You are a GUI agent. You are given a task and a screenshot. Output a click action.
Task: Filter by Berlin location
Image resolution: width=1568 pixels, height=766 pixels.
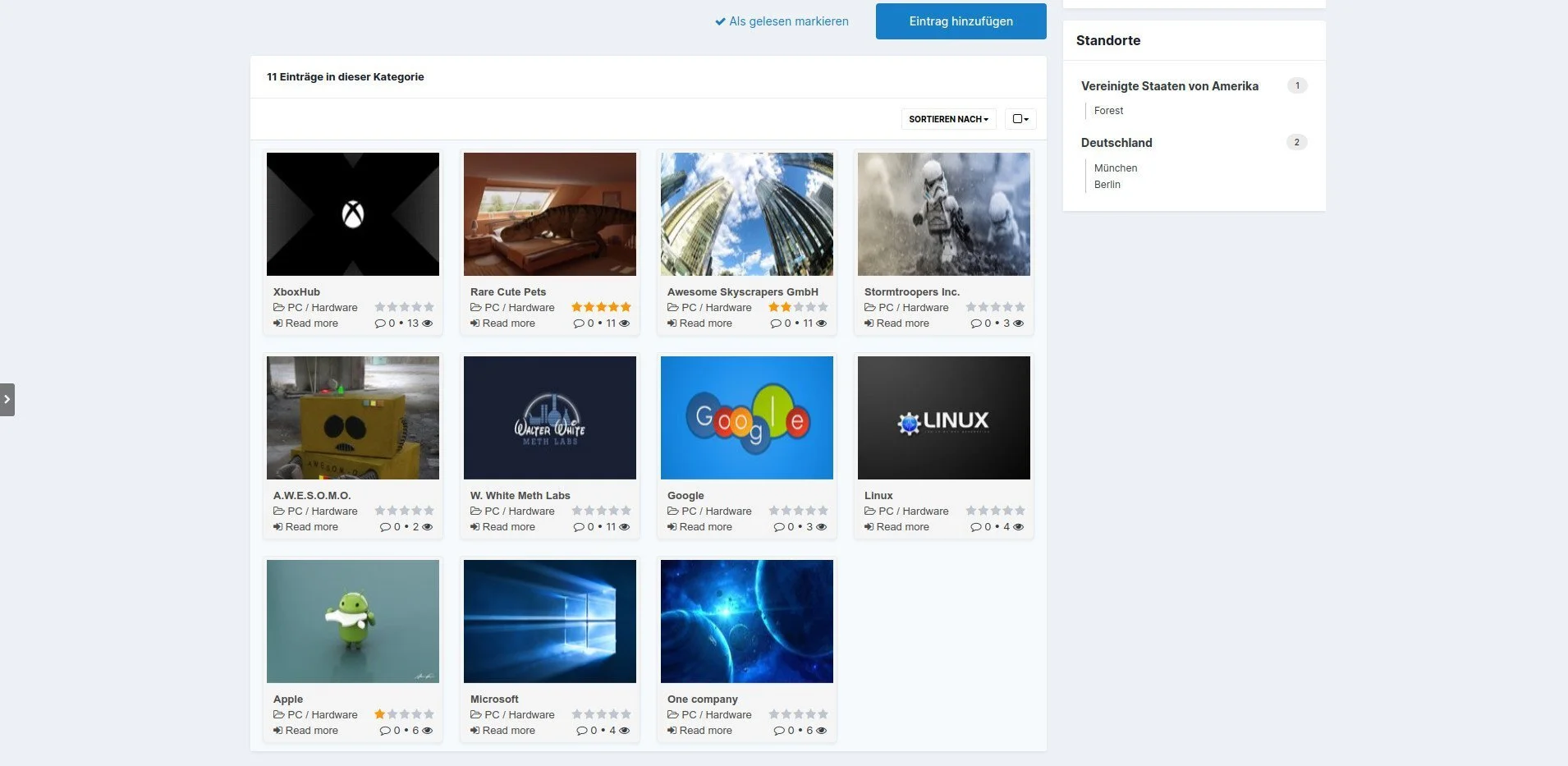[1107, 185]
